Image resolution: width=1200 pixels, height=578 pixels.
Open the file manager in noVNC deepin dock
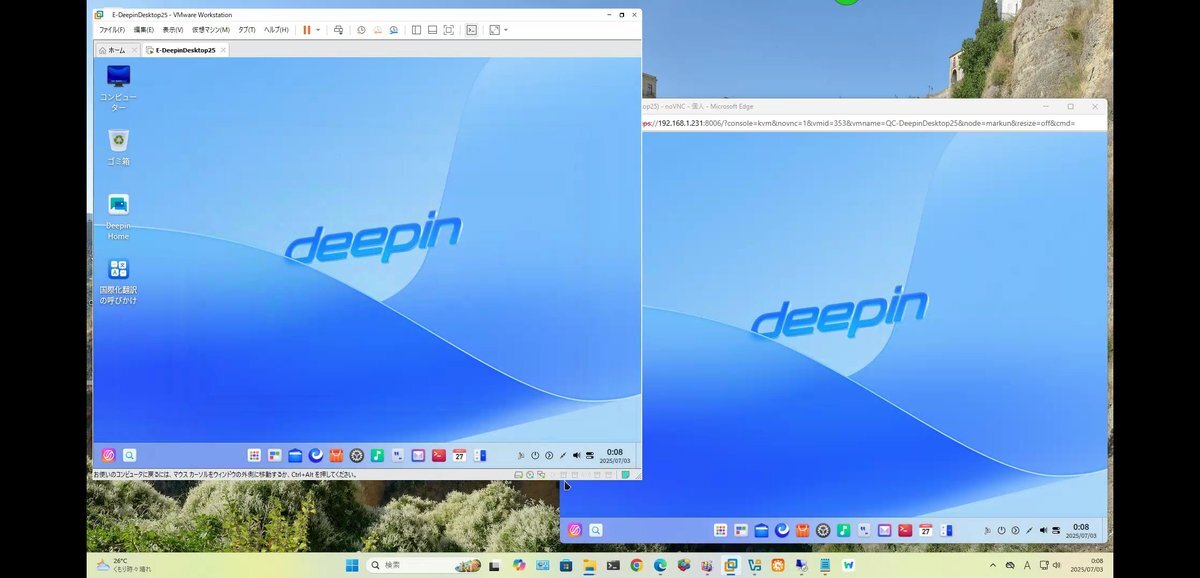(761, 530)
